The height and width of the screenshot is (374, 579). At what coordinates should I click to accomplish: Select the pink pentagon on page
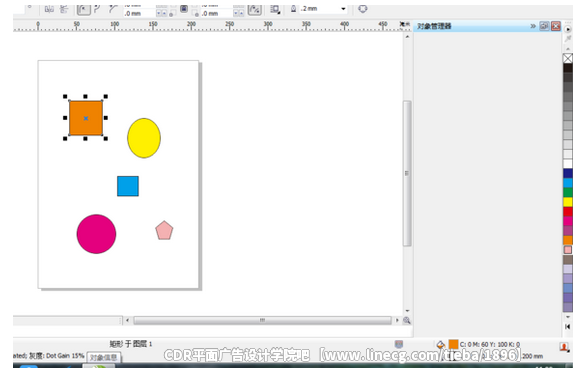pyautogui.click(x=164, y=230)
